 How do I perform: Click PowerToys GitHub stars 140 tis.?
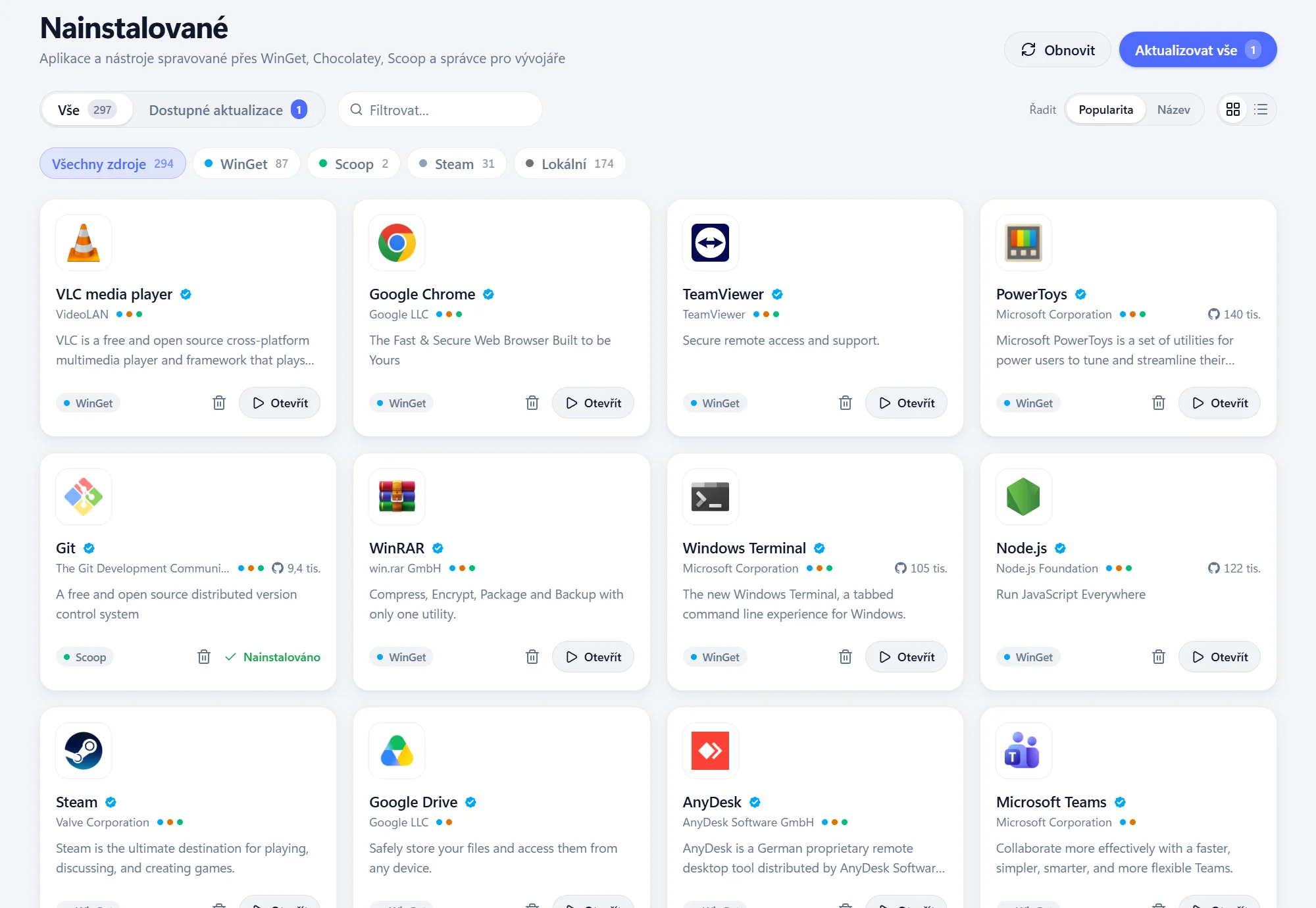[x=1234, y=315]
